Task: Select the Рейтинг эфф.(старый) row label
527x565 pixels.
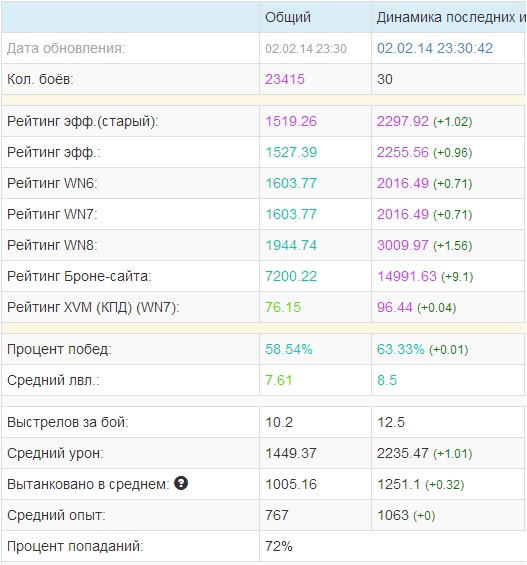Action: pyautogui.click(x=82, y=121)
